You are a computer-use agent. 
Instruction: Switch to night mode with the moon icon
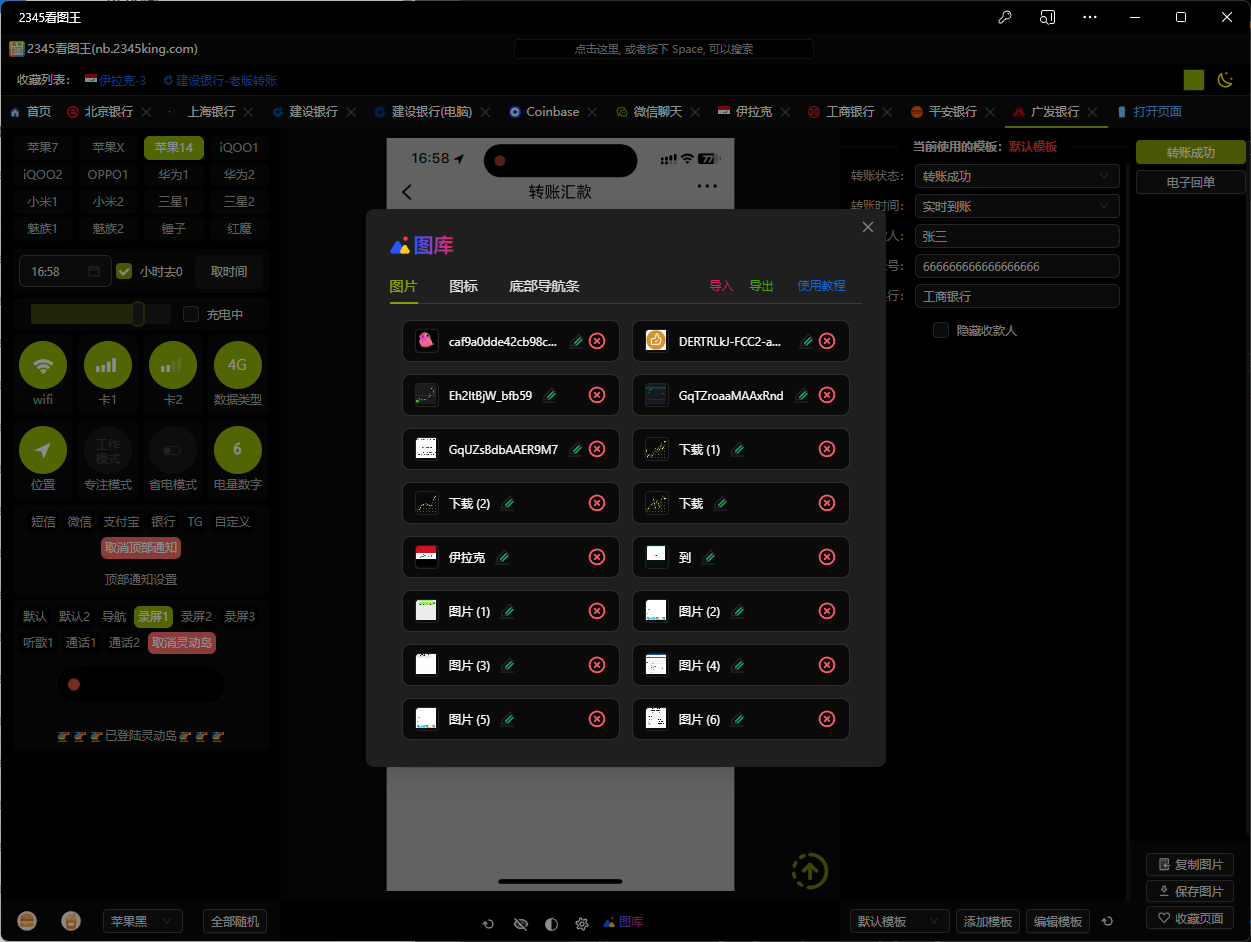coord(1225,80)
